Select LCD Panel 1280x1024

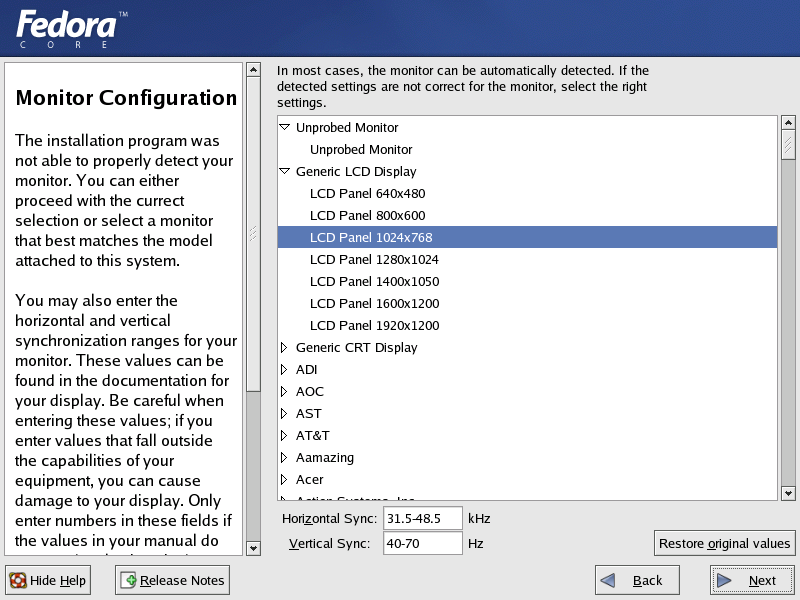click(x=528, y=259)
